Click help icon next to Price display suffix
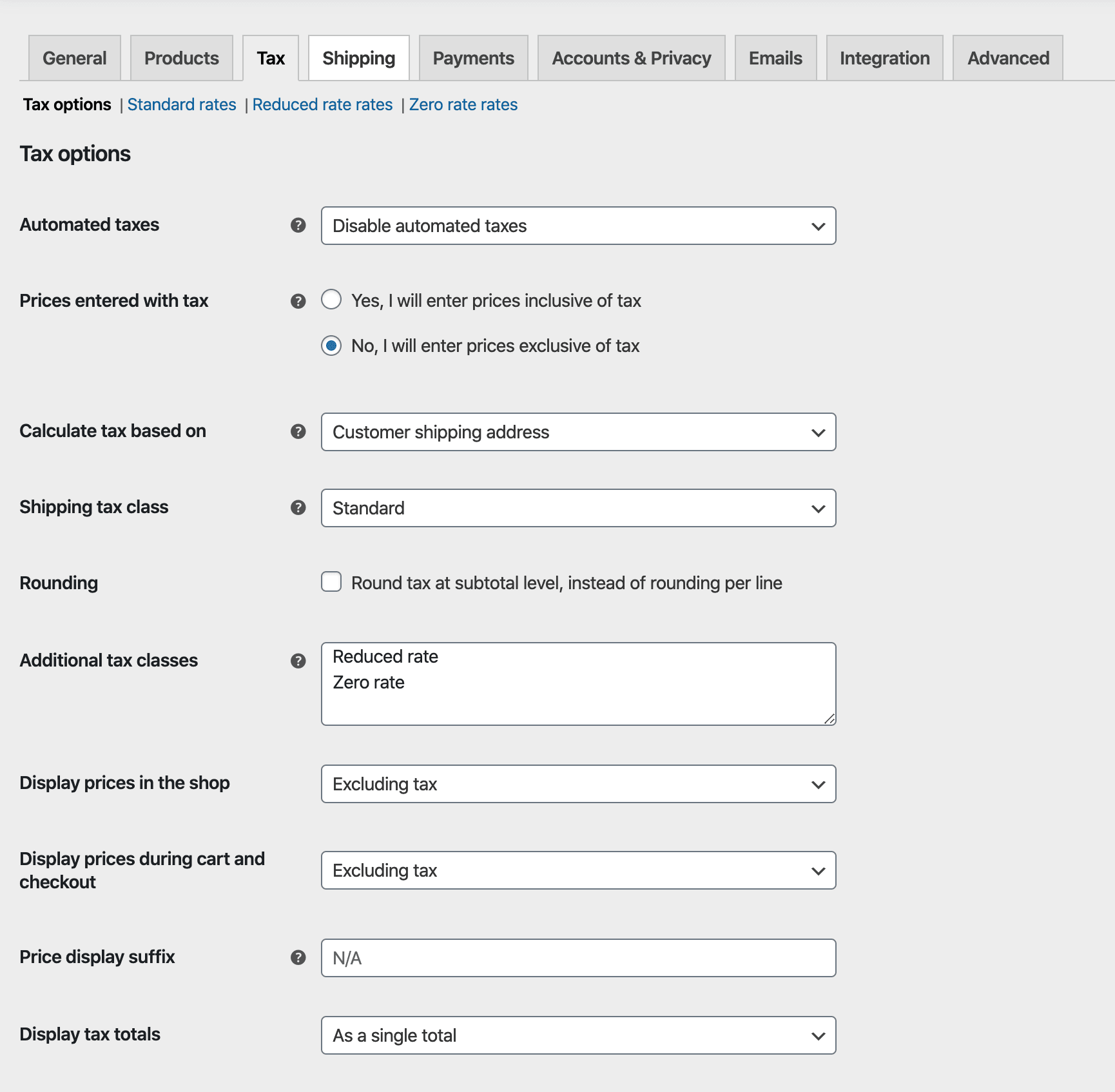1115x1092 pixels. click(x=298, y=957)
